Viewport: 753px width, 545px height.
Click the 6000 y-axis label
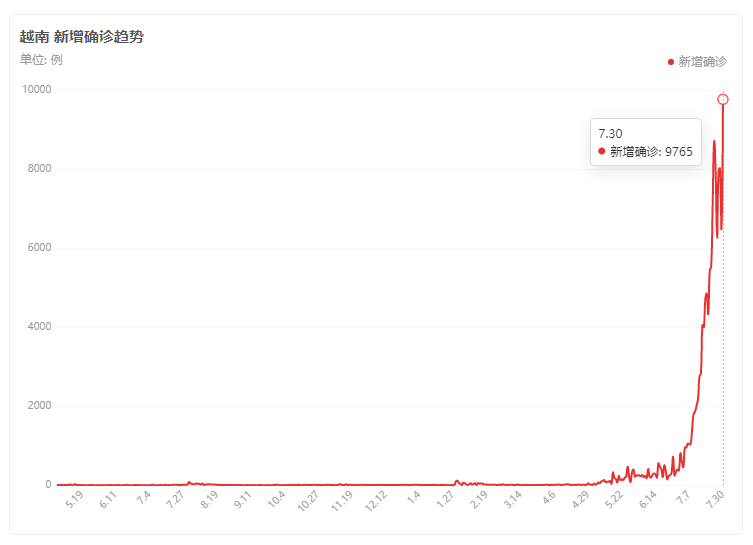[x=39, y=247]
